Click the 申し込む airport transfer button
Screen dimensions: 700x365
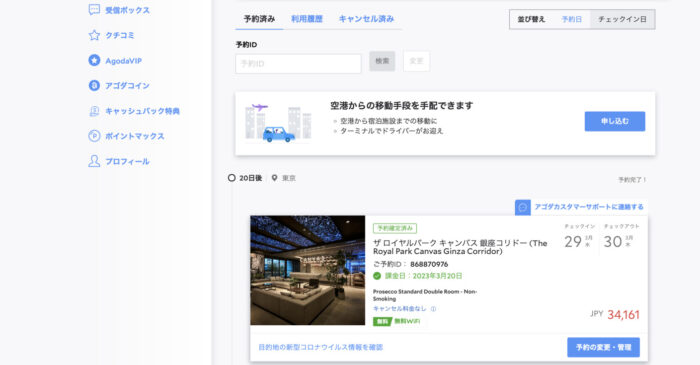click(x=615, y=121)
